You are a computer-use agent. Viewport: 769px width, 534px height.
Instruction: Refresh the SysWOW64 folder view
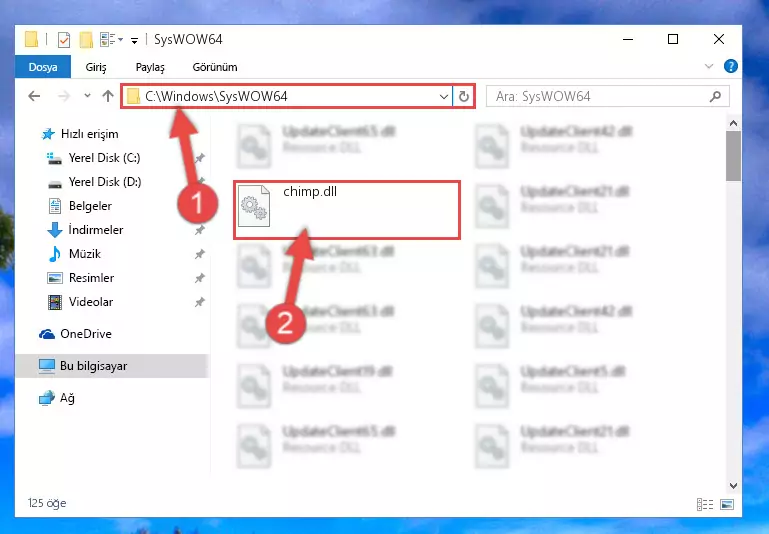[x=463, y=96]
